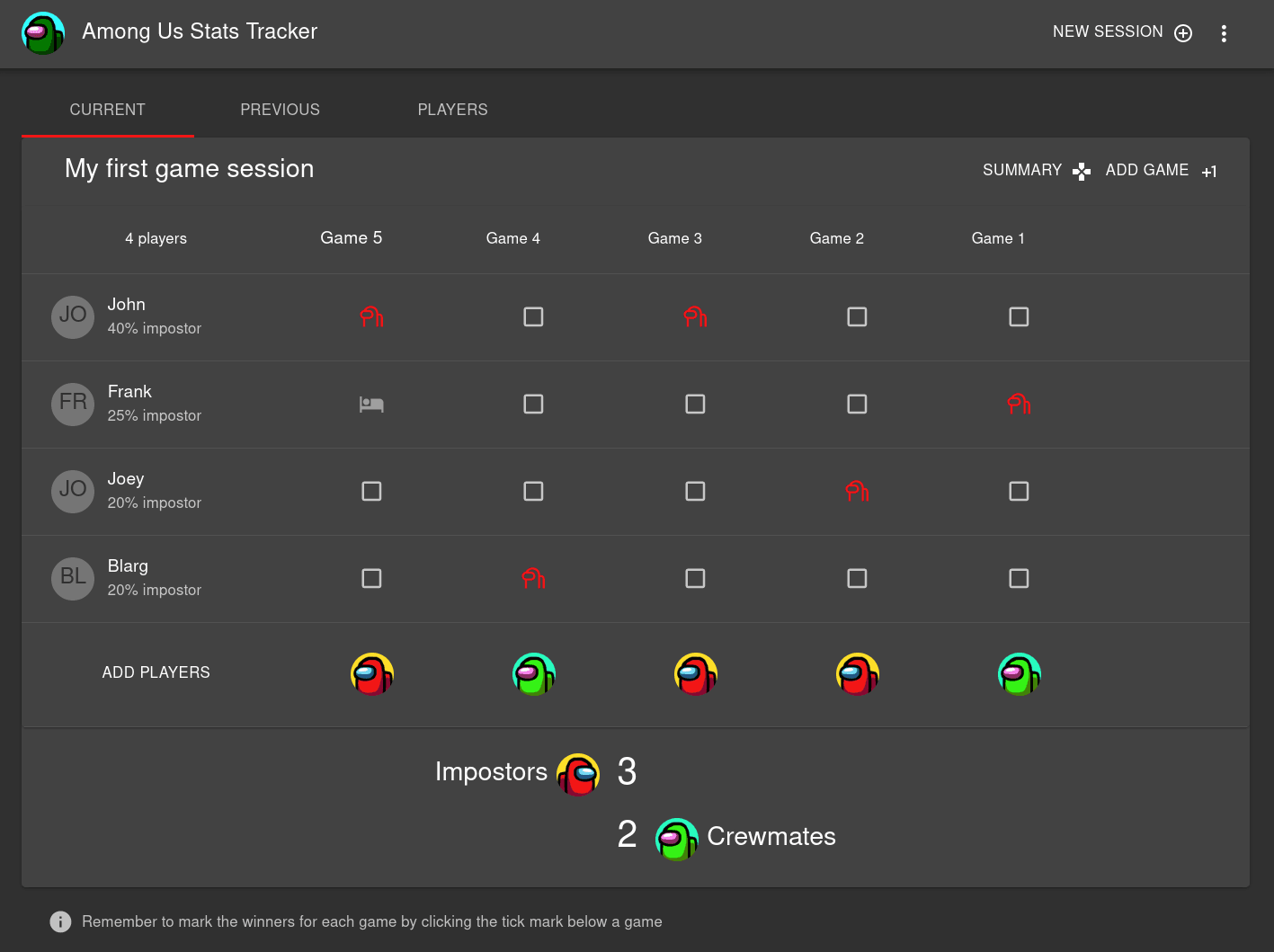Click the Game 3 column header
The height and width of the screenshot is (952, 1274).
pos(675,238)
